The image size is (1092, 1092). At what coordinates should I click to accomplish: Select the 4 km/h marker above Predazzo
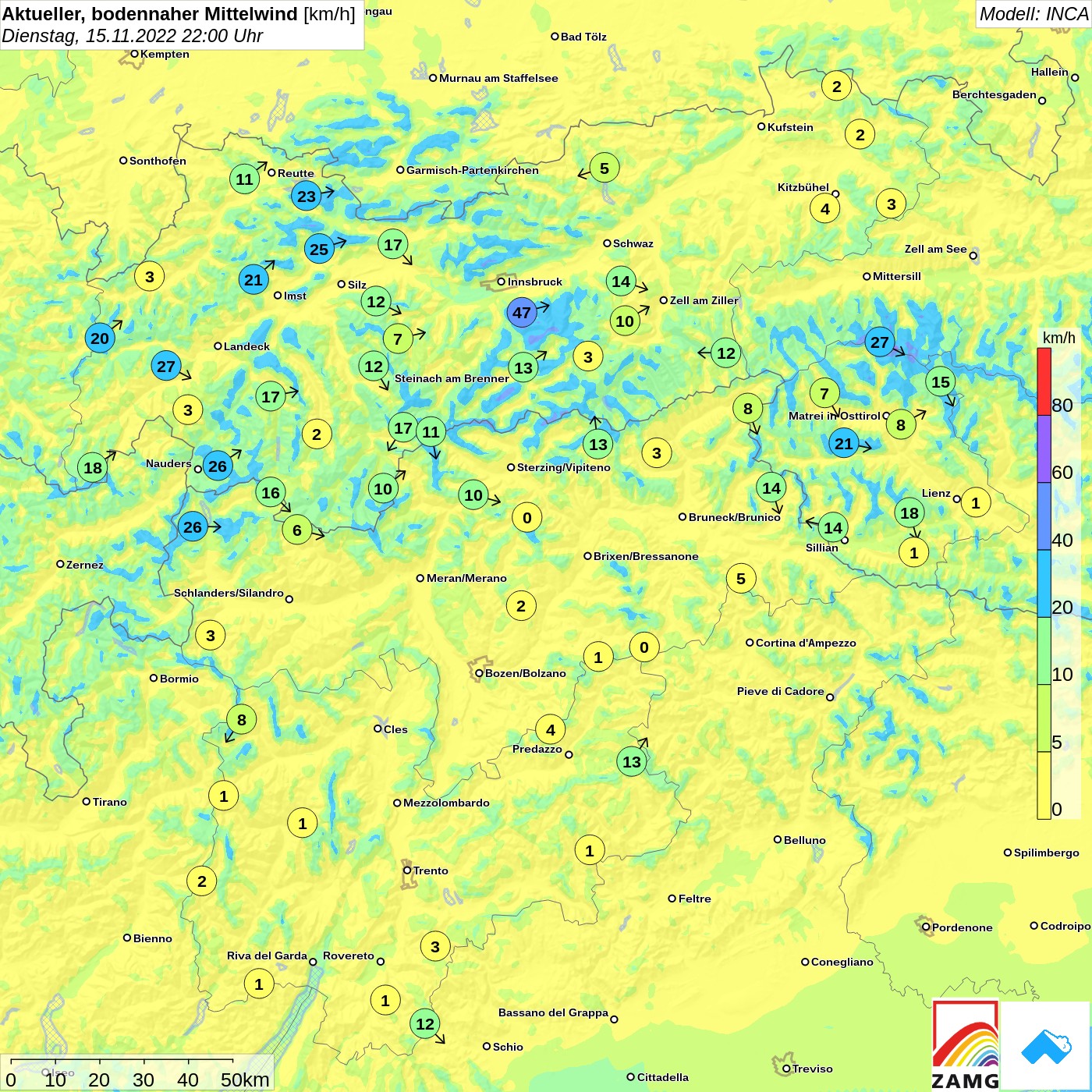[551, 729]
